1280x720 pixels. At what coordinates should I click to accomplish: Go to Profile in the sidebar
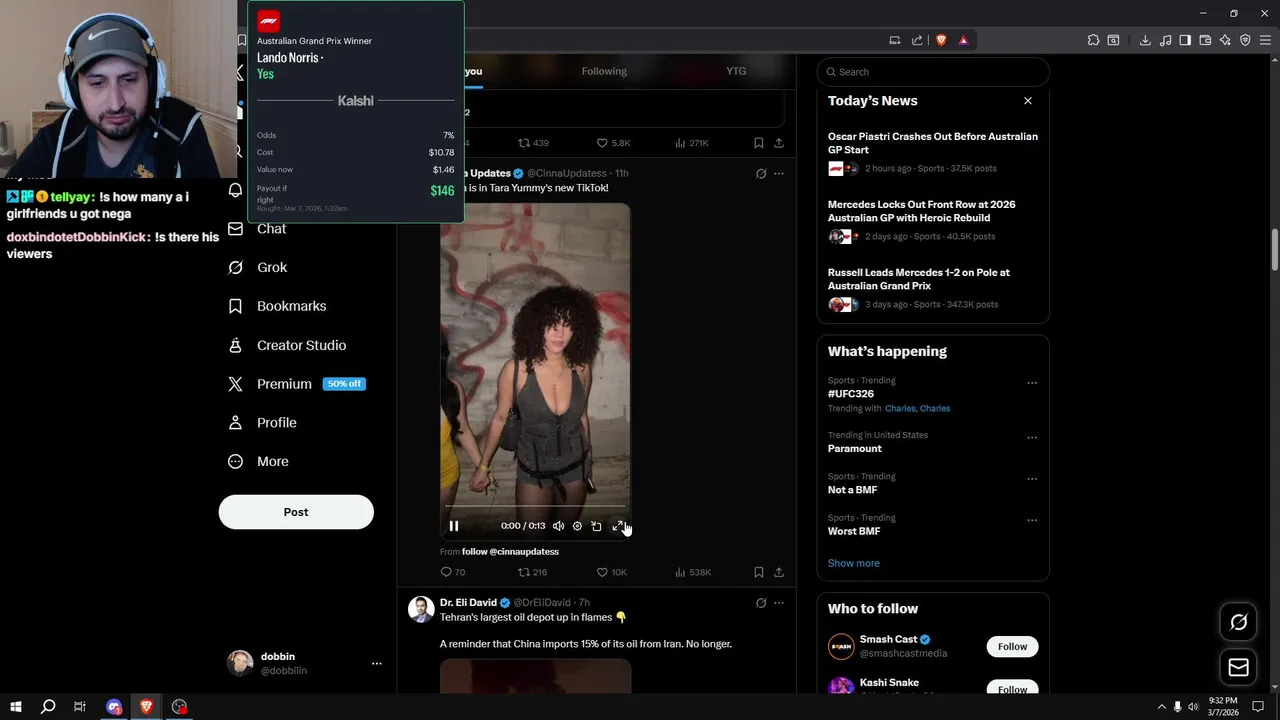(262, 423)
